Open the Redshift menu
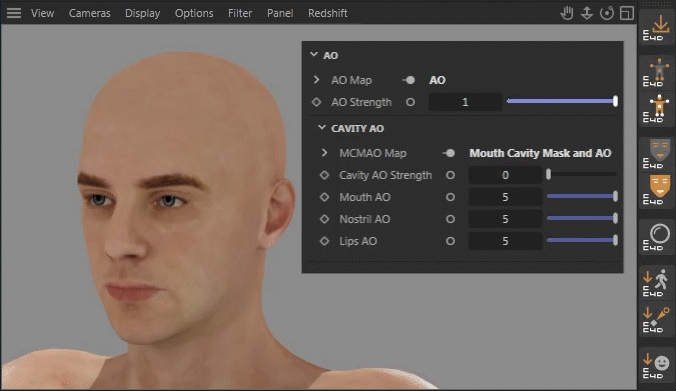Screen dimensions: 676x391 [x=328, y=13]
